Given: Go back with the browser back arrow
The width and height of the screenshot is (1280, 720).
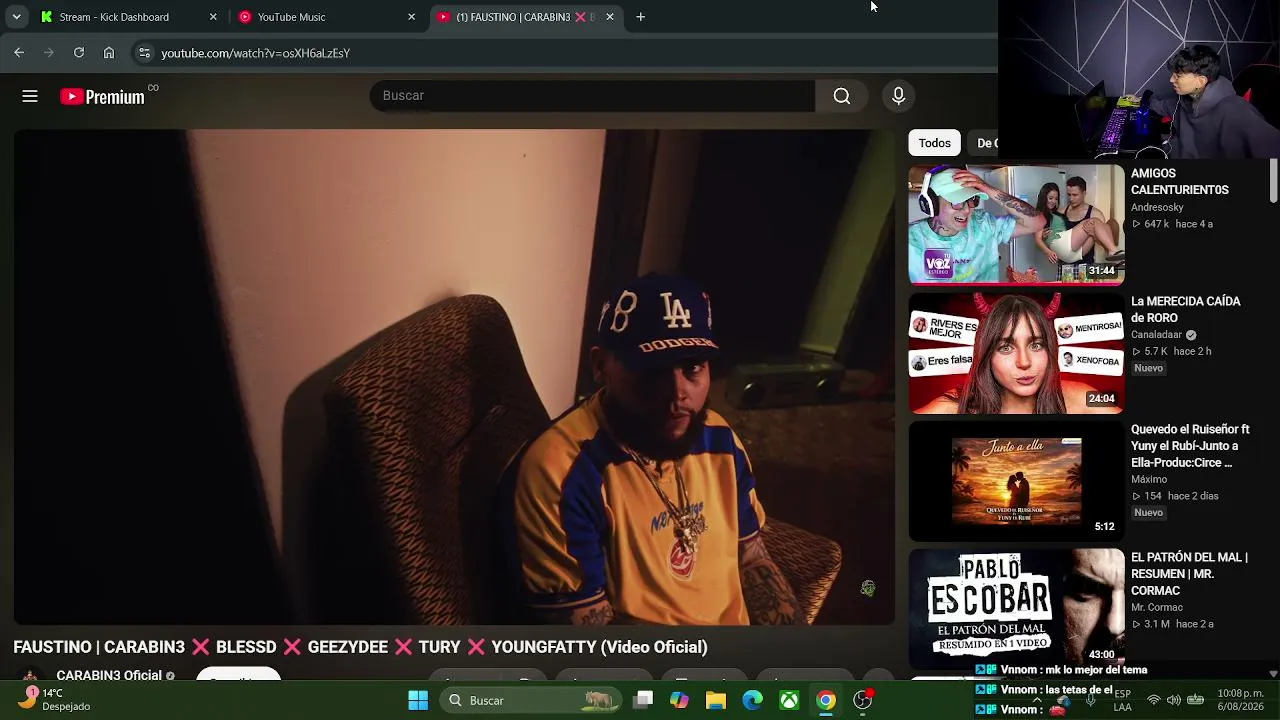Looking at the screenshot, I should [19, 53].
